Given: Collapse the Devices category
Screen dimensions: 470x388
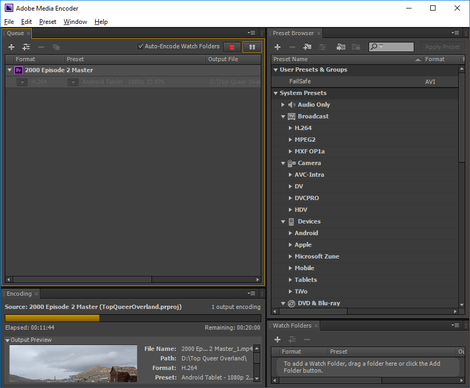Looking at the screenshot, I should 283,221.
